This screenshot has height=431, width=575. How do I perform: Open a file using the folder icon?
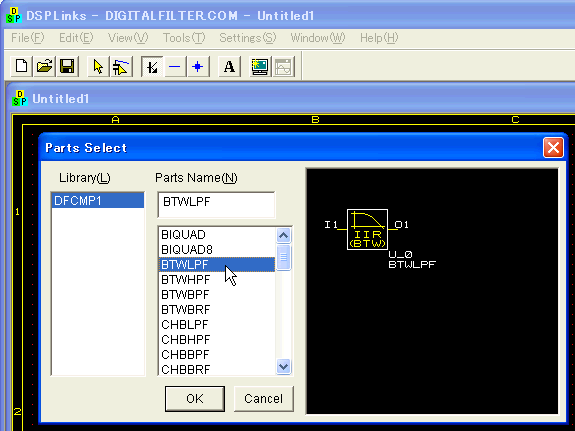click(x=44, y=66)
